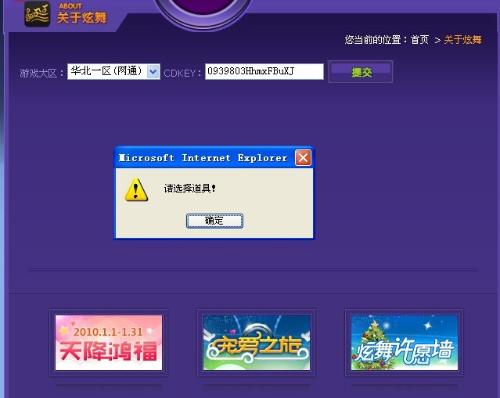This screenshot has width=500, height=398.
Task: Close the Microsoft Internet Explorer alert dialog
Action: (x=303, y=158)
